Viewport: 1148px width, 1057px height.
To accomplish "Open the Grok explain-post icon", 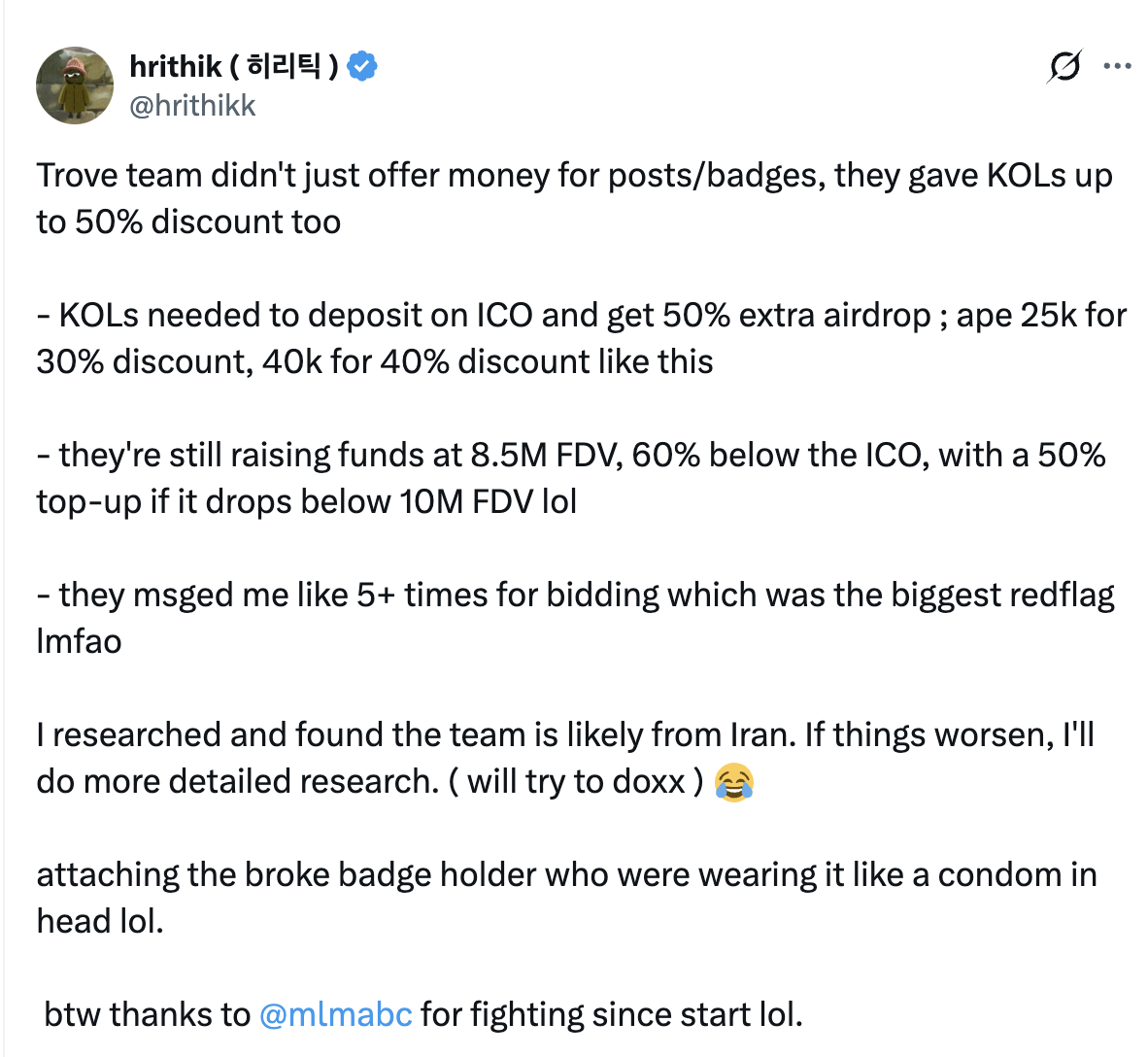I will [x=1064, y=67].
